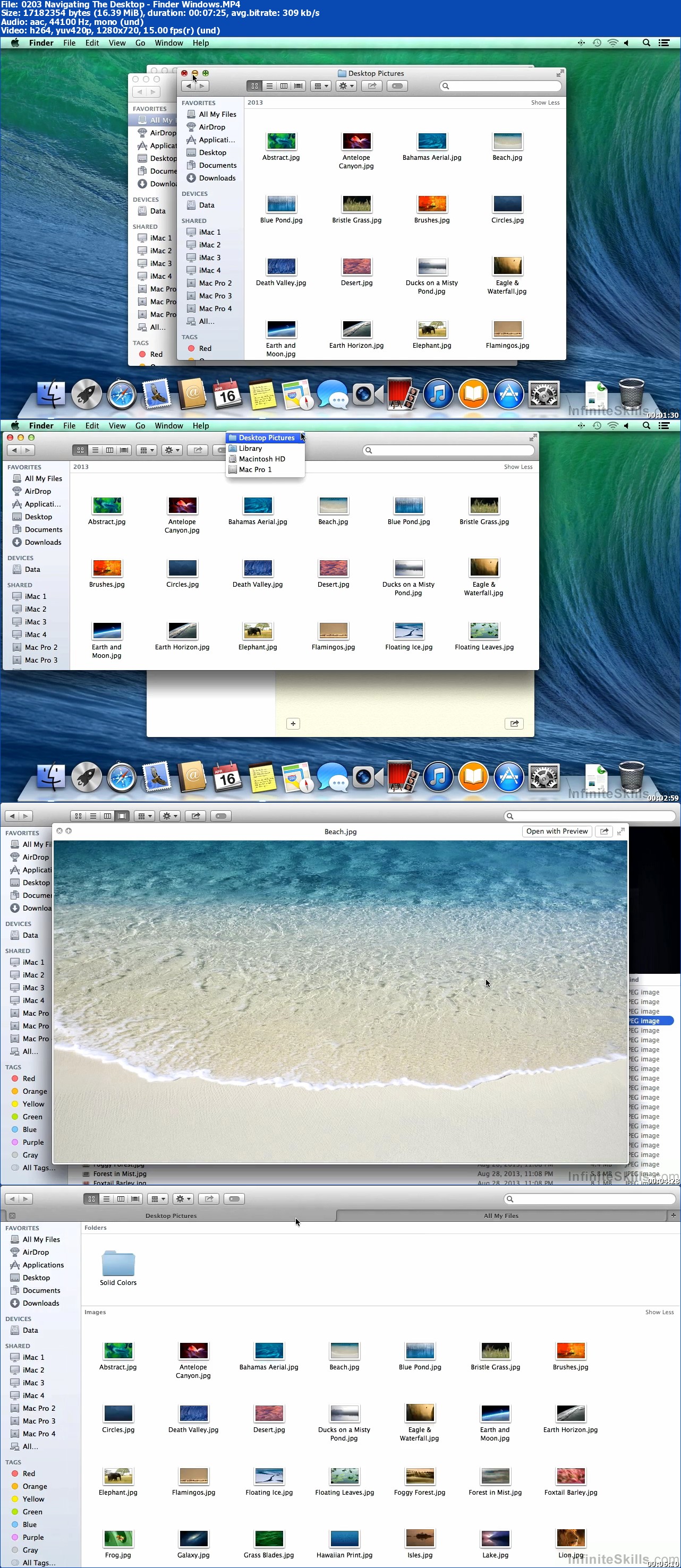Click Spotlight icon above the titled Desktop Pictures window
Viewport: 681px width, 1568px height.
pos(646,42)
